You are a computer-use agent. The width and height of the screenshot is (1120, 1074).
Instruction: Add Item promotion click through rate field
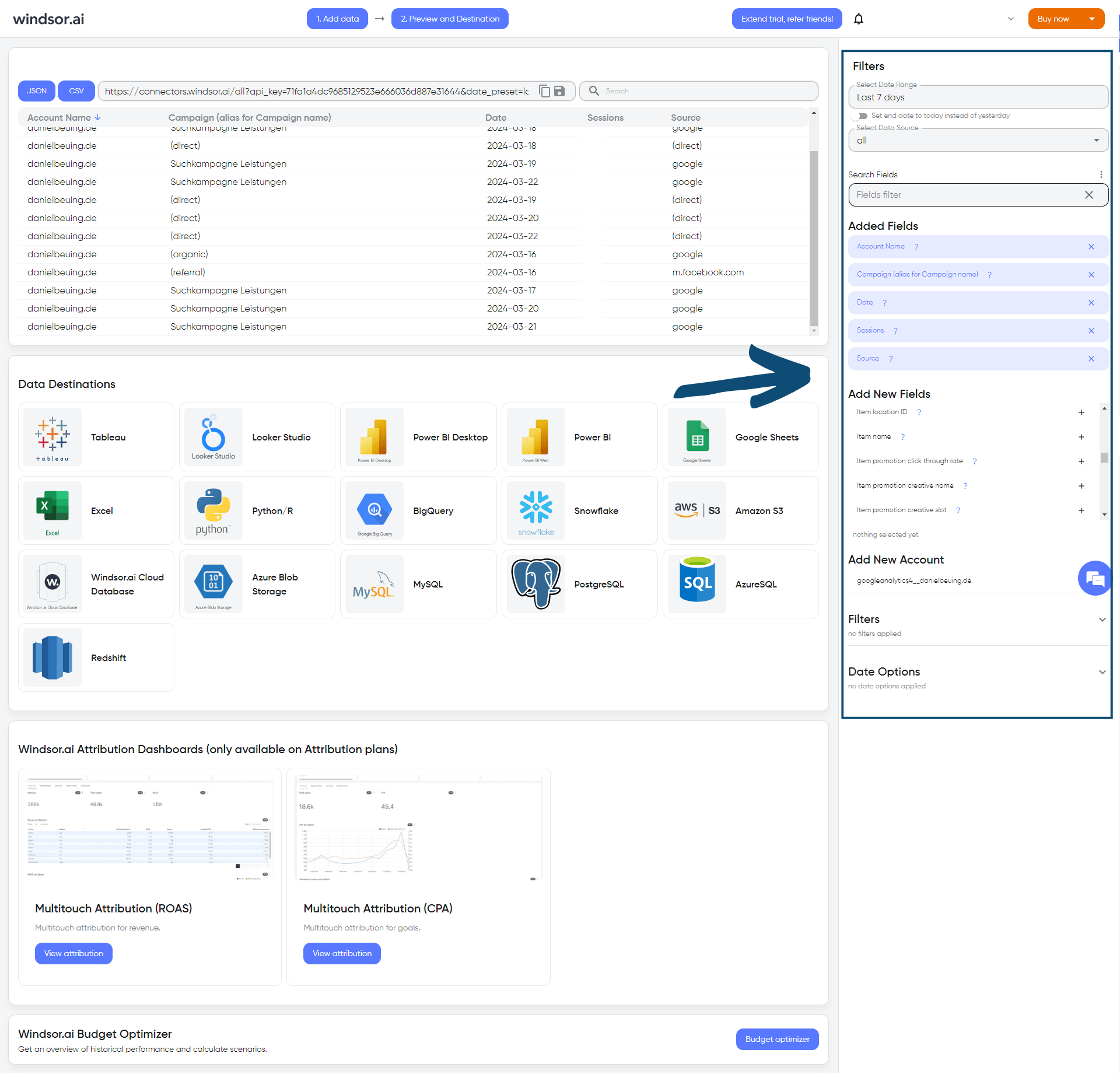pyautogui.click(x=1081, y=461)
